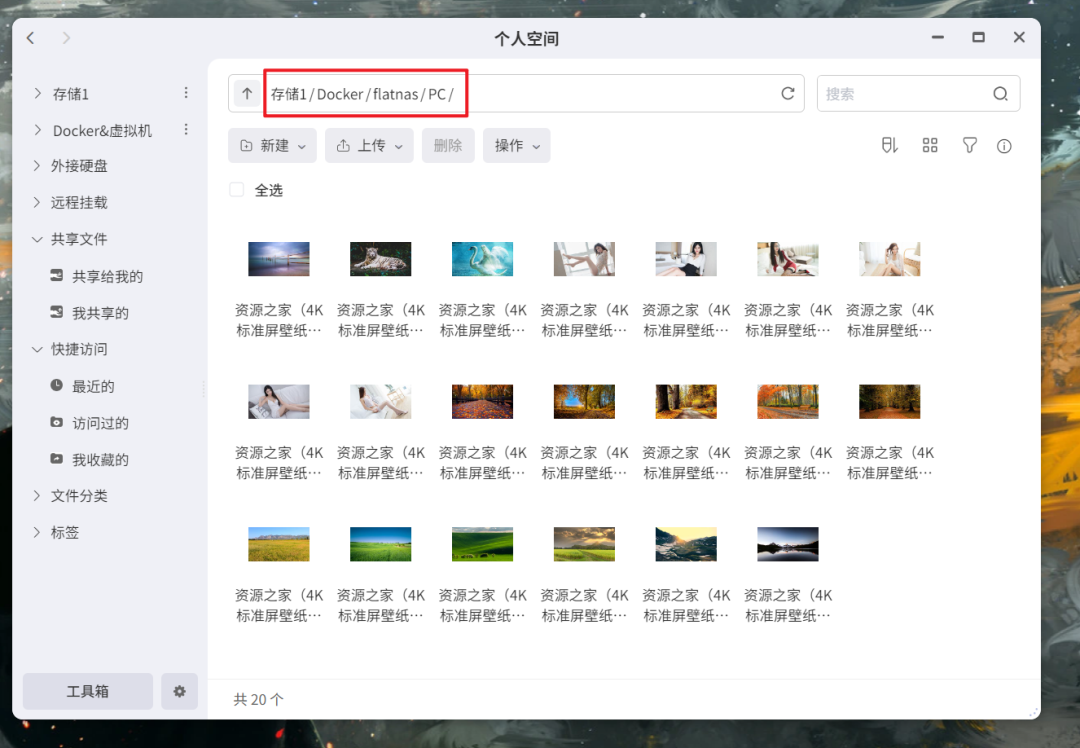The width and height of the screenshot is (1080, 748).
Task: Click the 共享给我的 share icon
Action: coord(56,276)
